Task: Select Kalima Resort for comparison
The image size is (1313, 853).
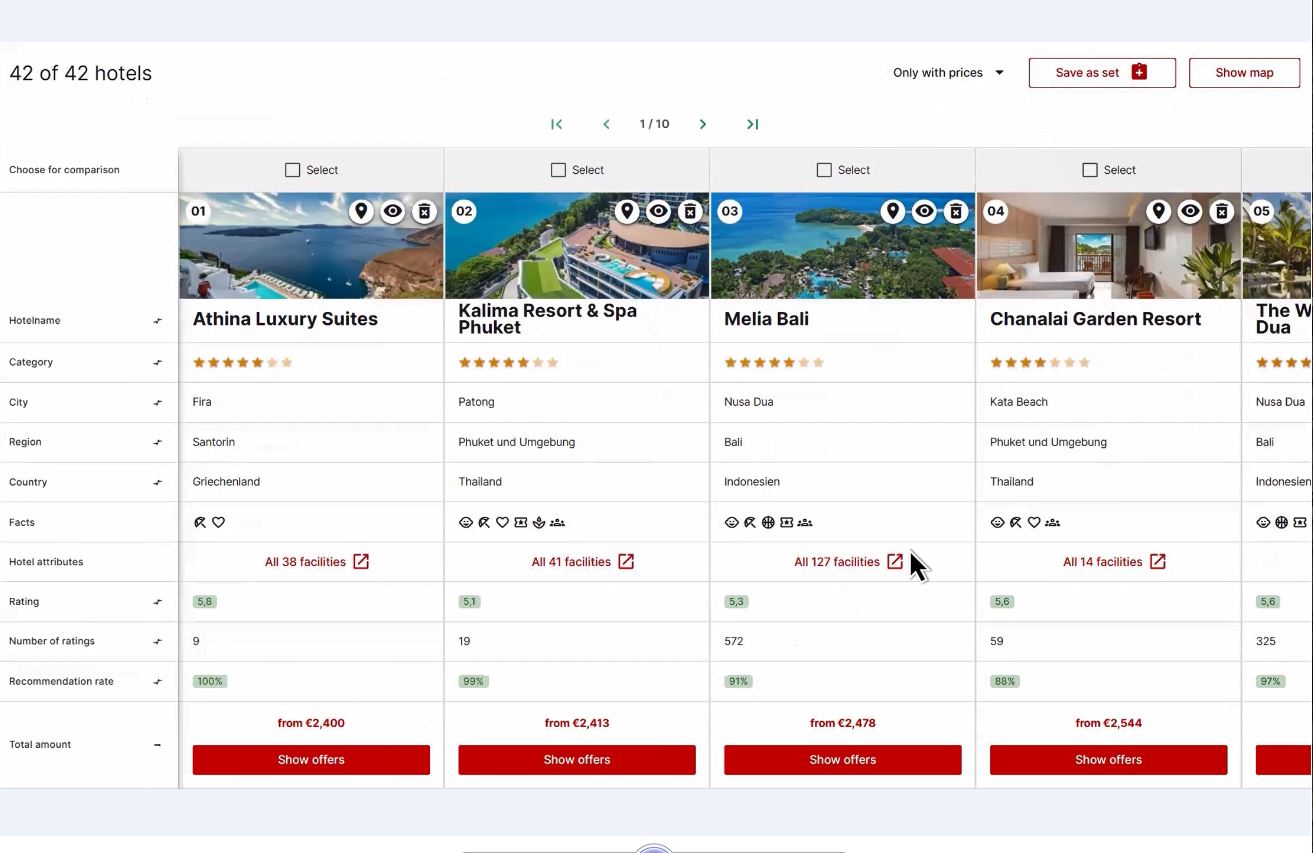Action: click(x=559, y=170)
